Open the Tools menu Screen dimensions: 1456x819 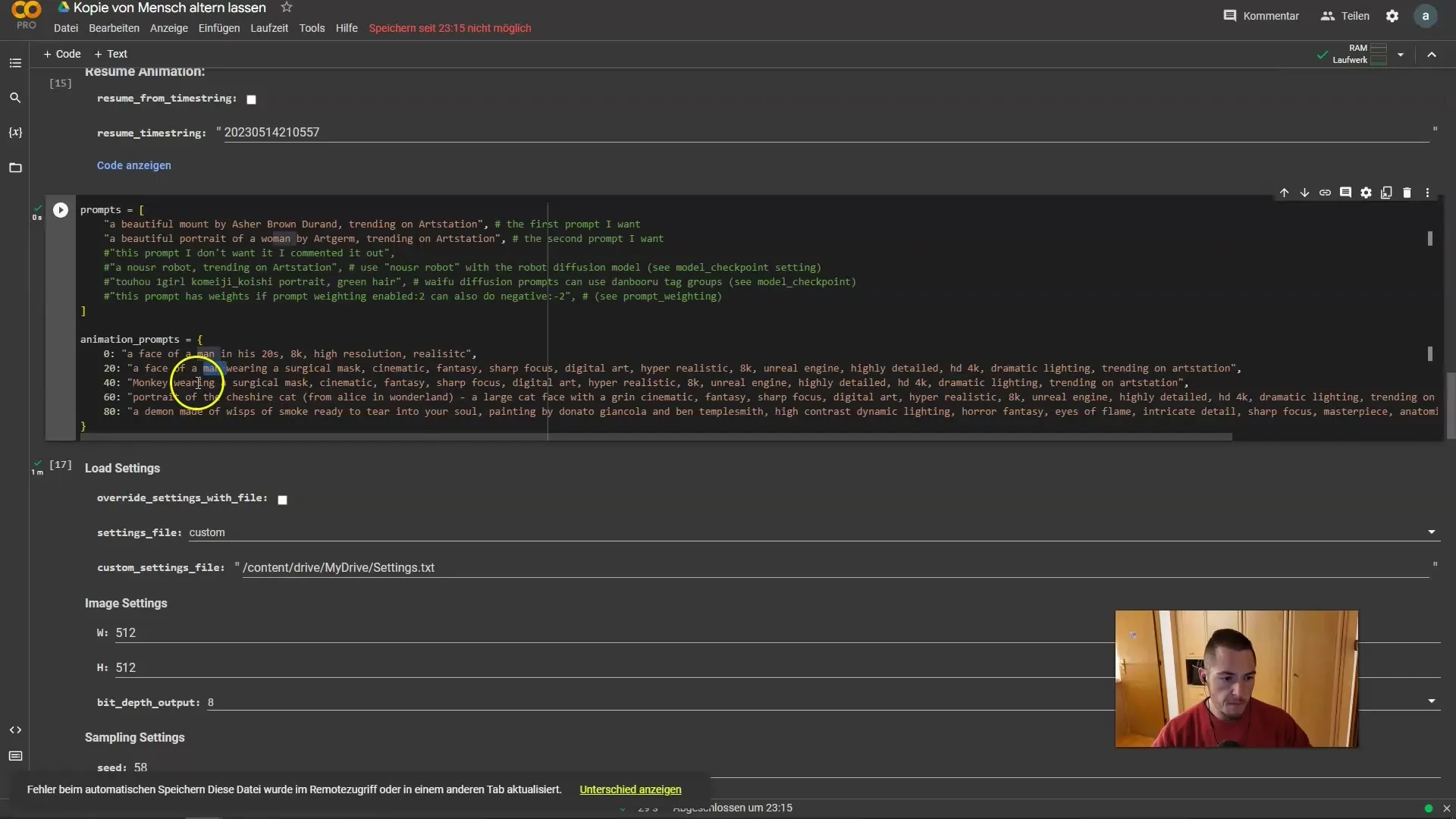[x=312, y=28]
